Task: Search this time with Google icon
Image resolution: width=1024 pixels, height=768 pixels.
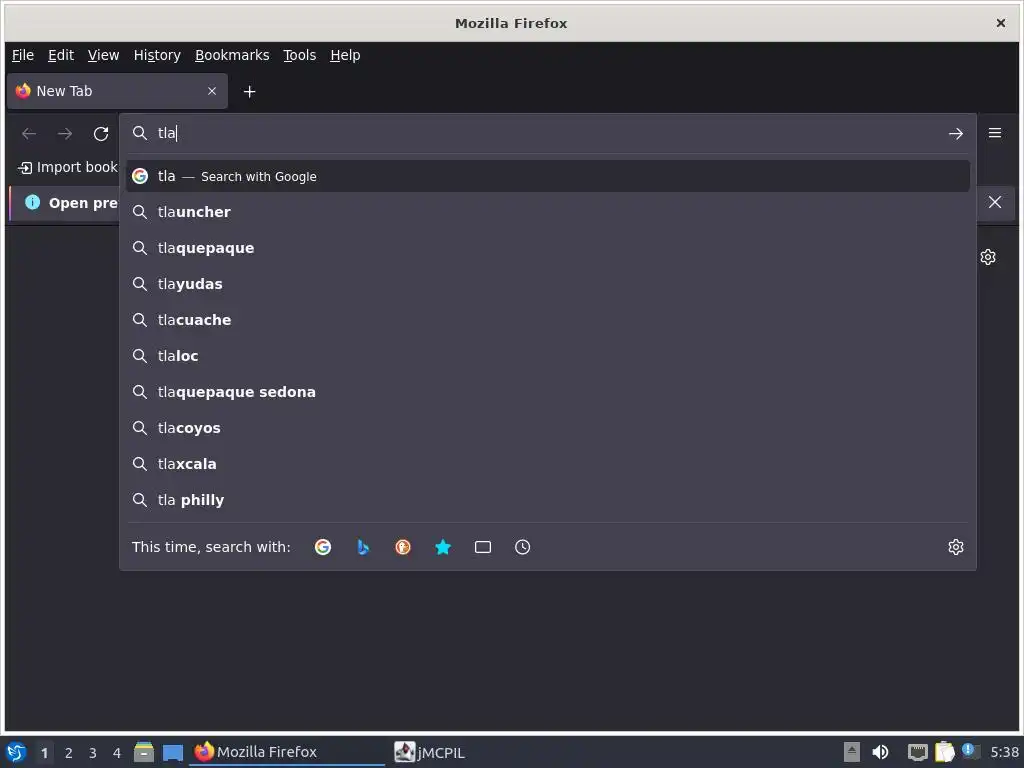Action: [323, 547]
